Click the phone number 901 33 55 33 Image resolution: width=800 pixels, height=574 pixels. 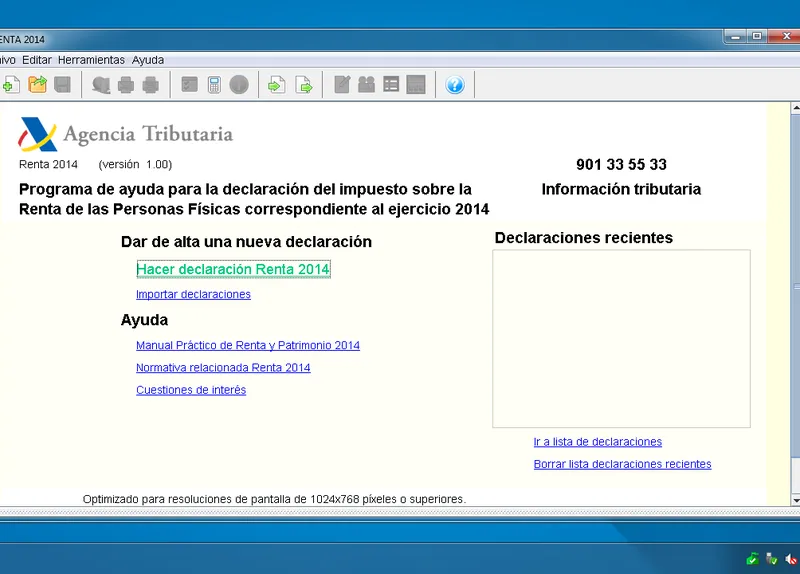(621, 164)
